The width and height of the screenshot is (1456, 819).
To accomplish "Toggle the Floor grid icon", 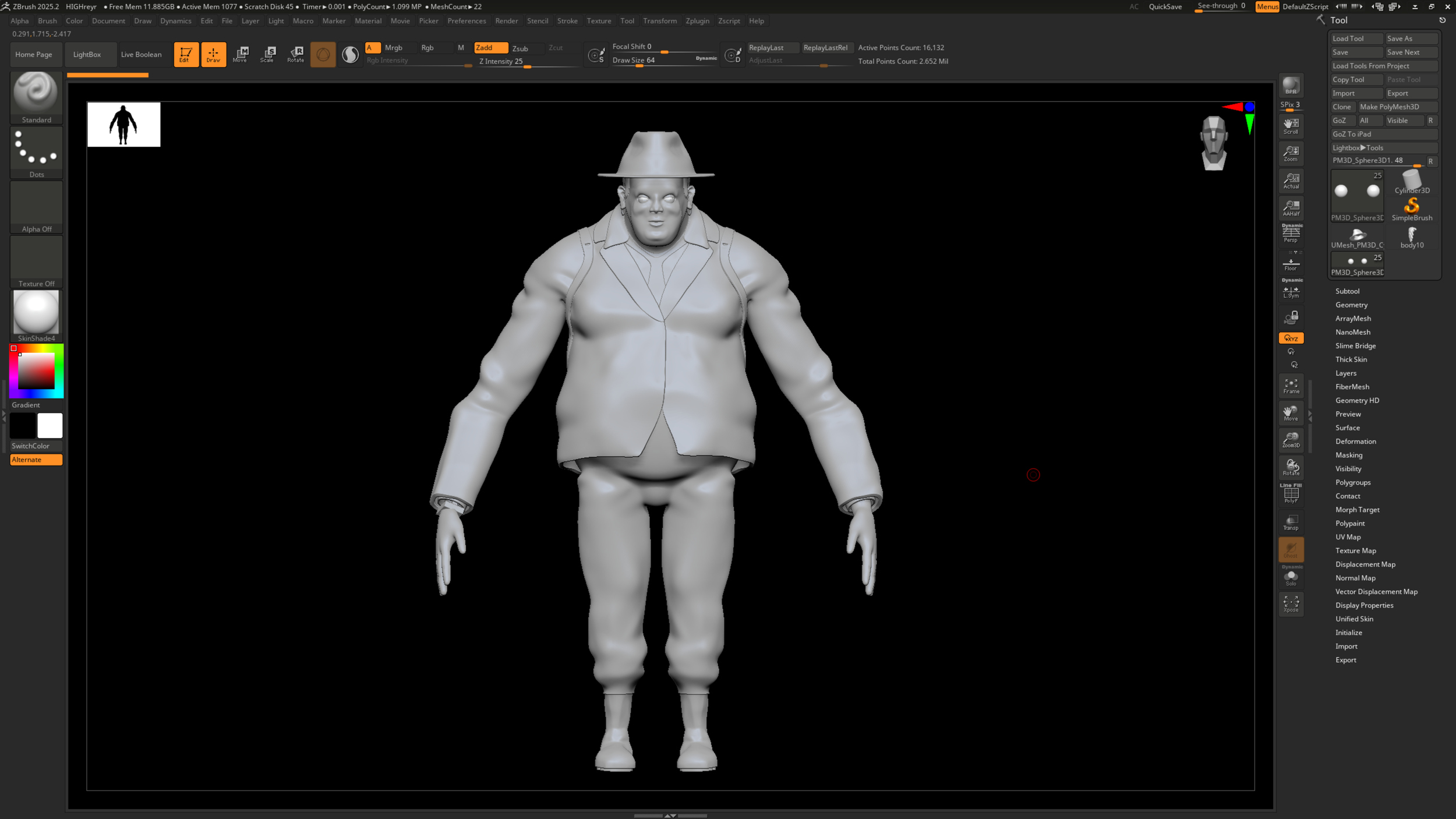I will pyautogui.click(x=1291, y=264).
